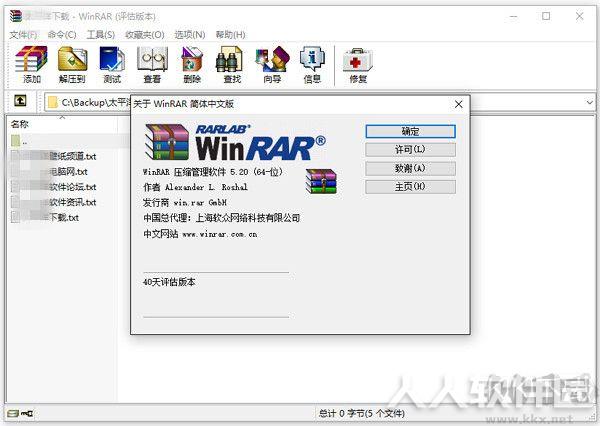Click the key icon in status bar
Screen dimensions: 600x426
coord(27,413)
